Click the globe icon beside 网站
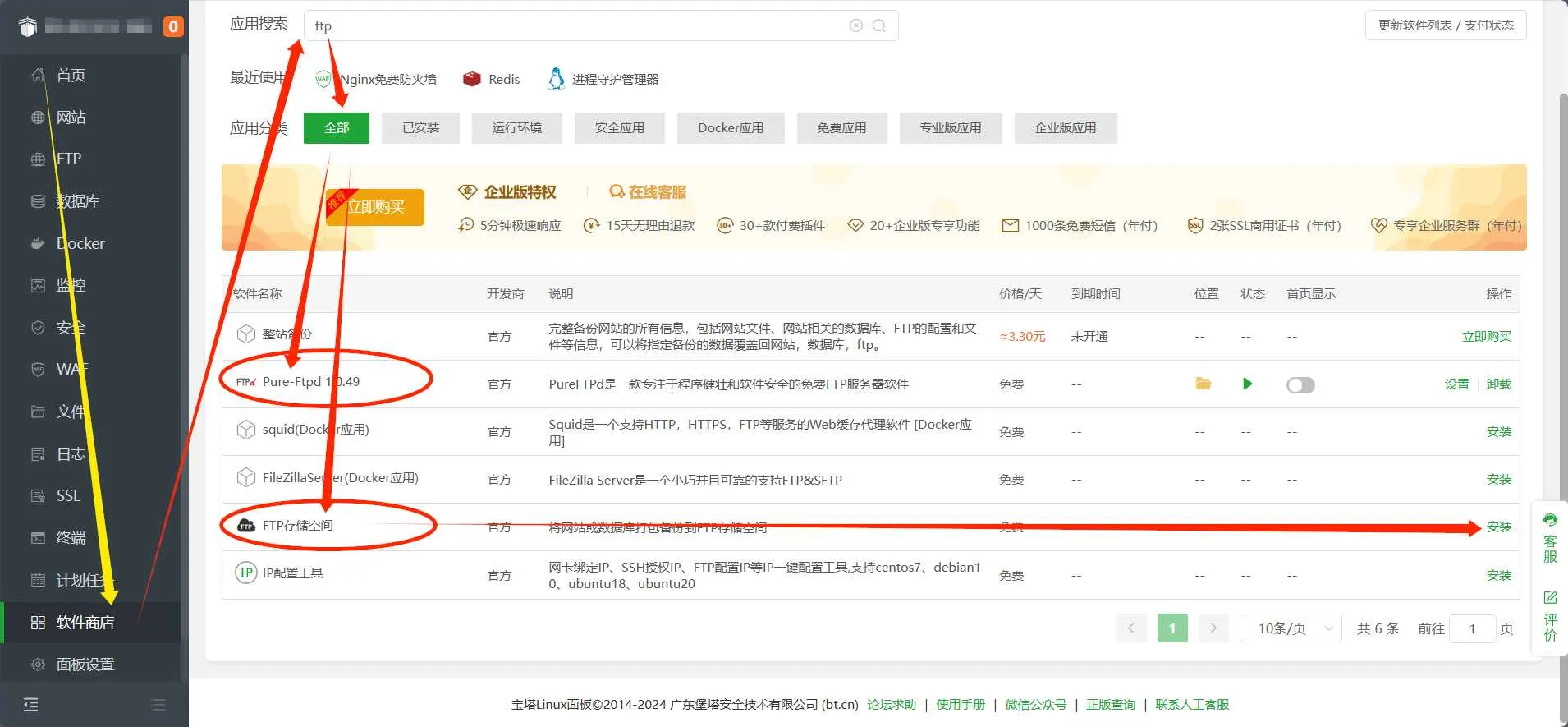This screenshot has height=727, width=1568. 38,117
